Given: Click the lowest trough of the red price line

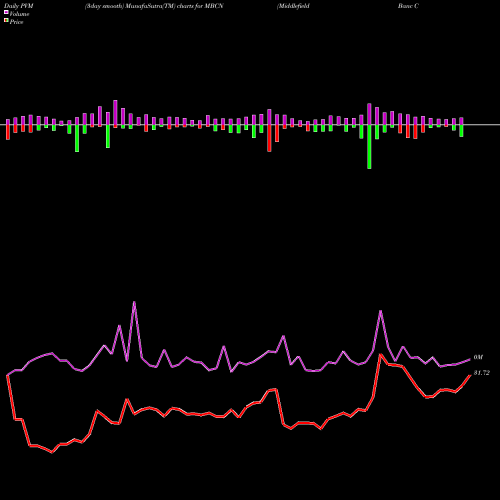Looking at the screenshot, I should coord(52,452).
